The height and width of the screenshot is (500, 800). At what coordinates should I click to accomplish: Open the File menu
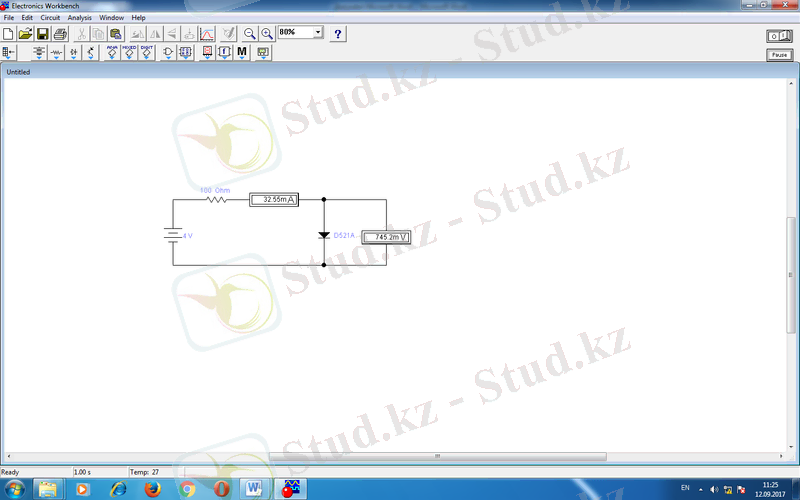(9, 17)
